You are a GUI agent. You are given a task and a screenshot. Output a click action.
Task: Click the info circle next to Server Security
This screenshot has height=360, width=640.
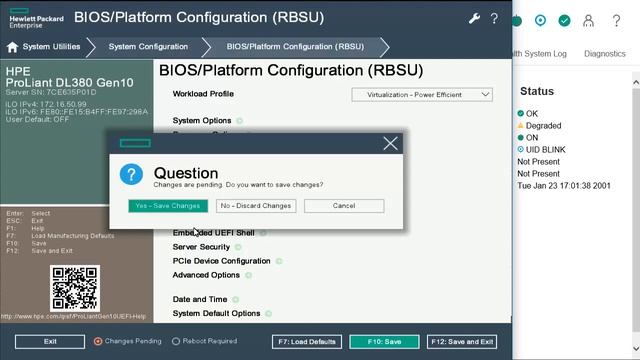click(238, 247)
